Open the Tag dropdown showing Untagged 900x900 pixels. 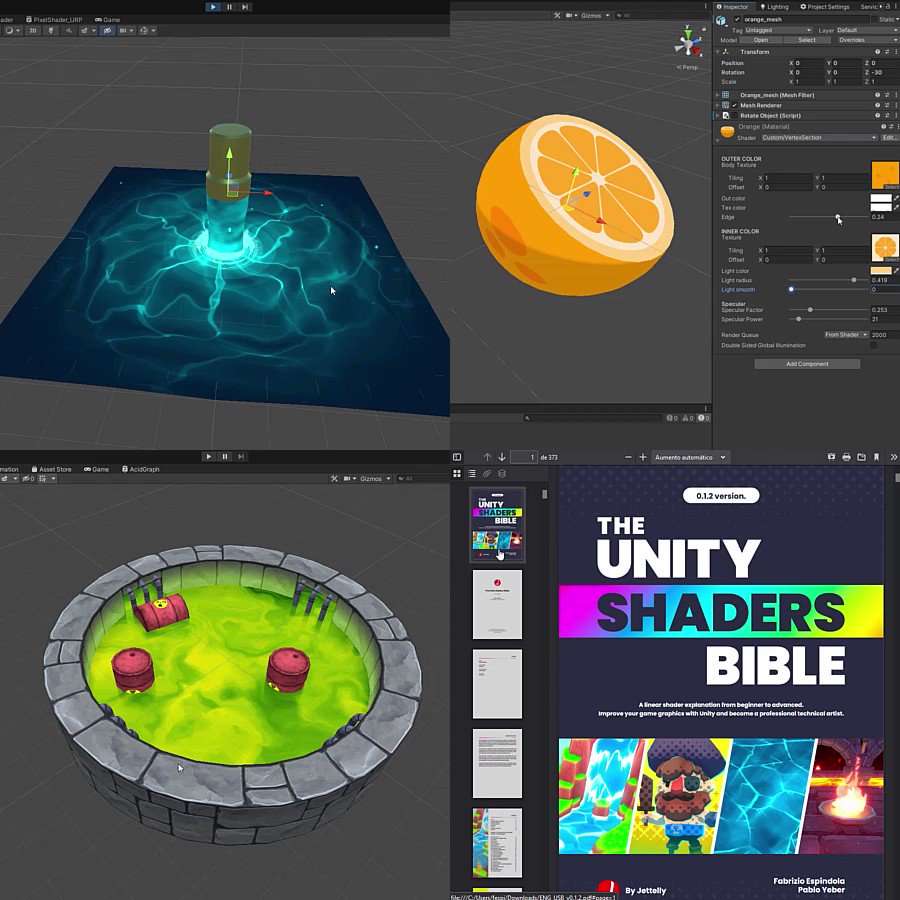point(777,30)
